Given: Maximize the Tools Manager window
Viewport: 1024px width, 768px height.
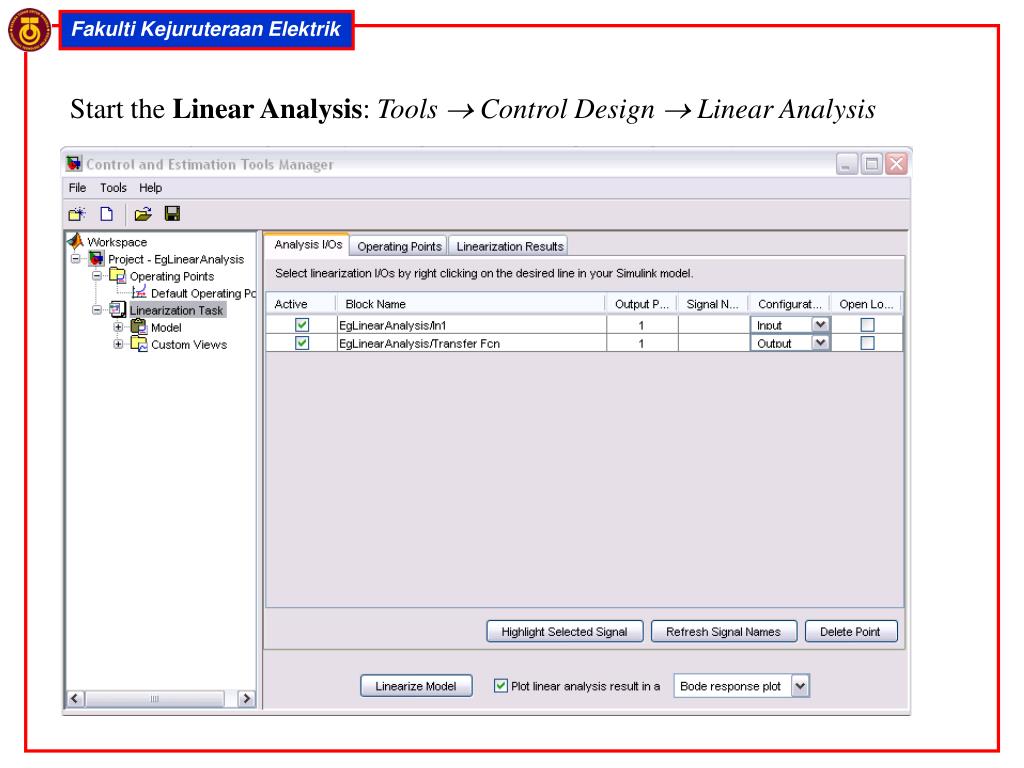Looking at the screenshot, I should [x=871, y=163].
